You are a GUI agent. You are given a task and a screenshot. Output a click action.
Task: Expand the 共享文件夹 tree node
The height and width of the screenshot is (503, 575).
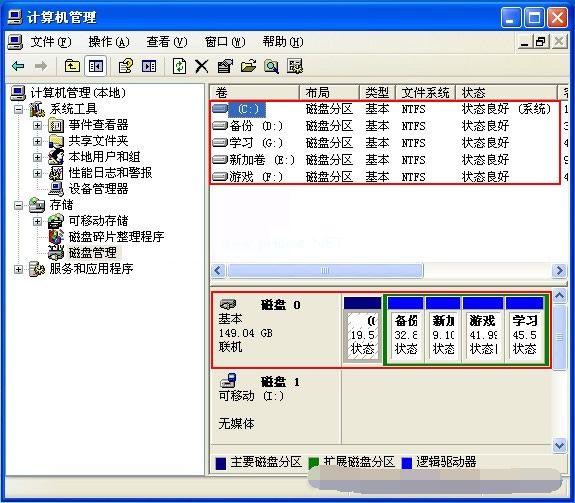coord(37,141)
